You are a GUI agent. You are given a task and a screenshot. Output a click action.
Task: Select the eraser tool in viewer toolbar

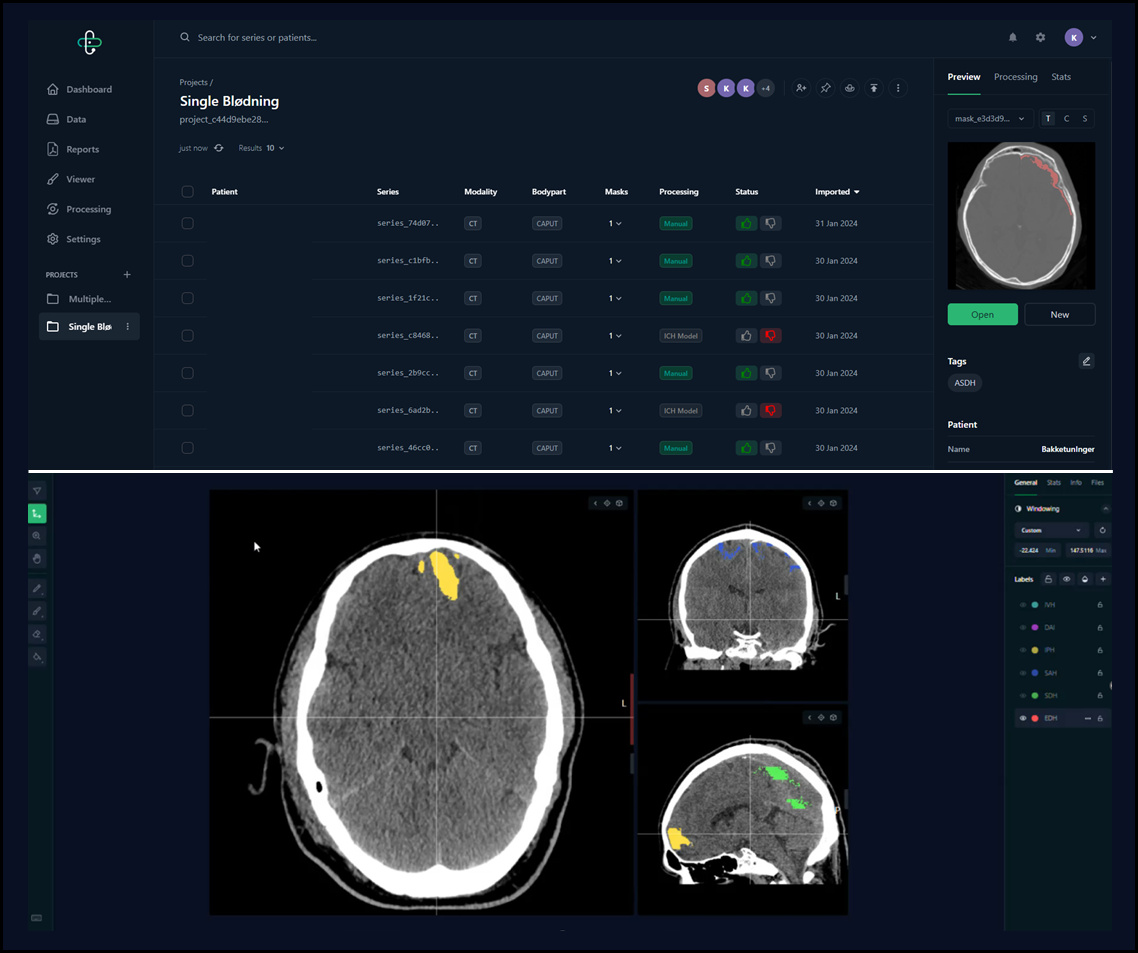coord(37,634)
